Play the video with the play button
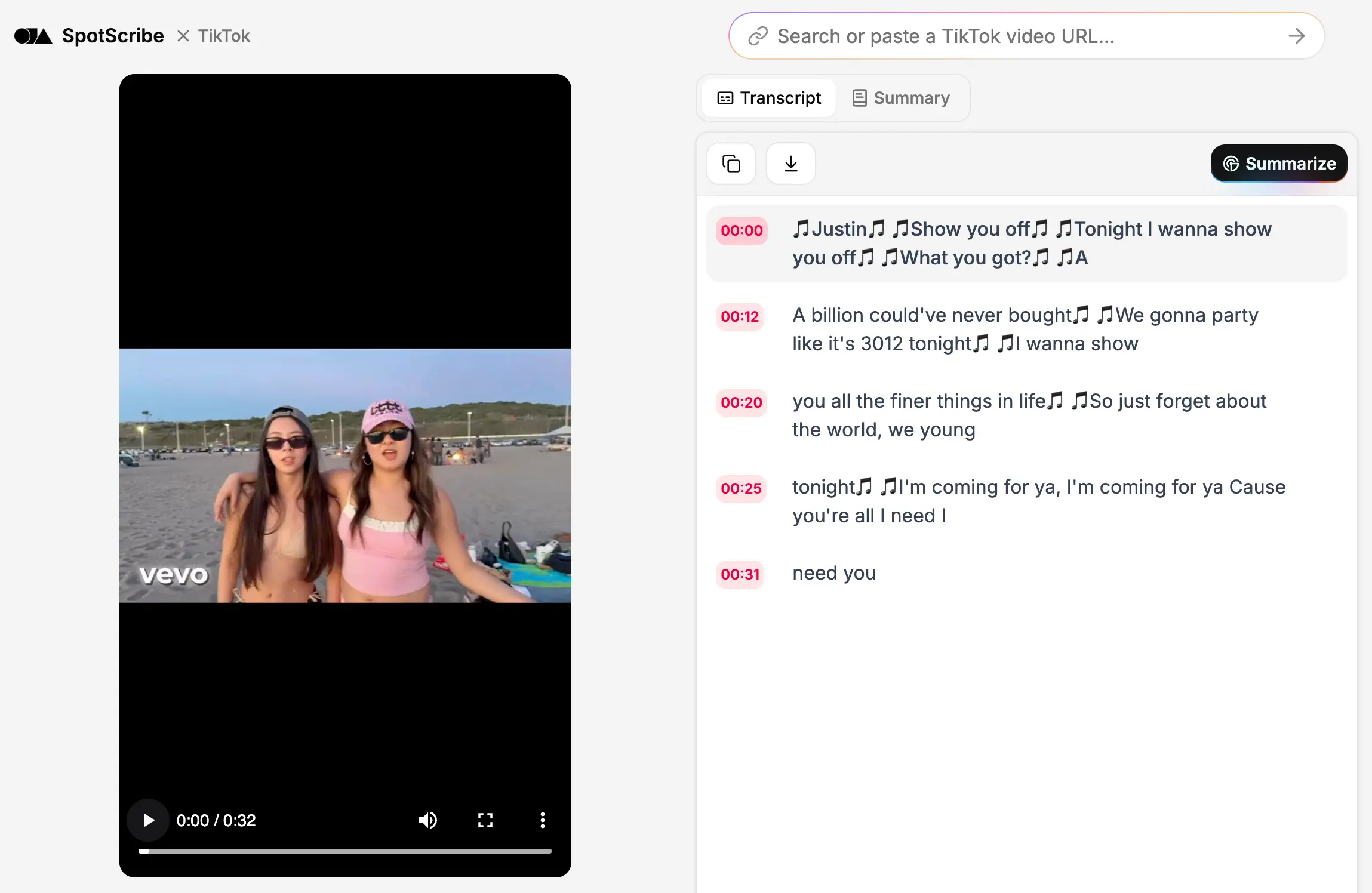Image resolution: width=1372 pixels, height=893 pixels. [148, 820]
